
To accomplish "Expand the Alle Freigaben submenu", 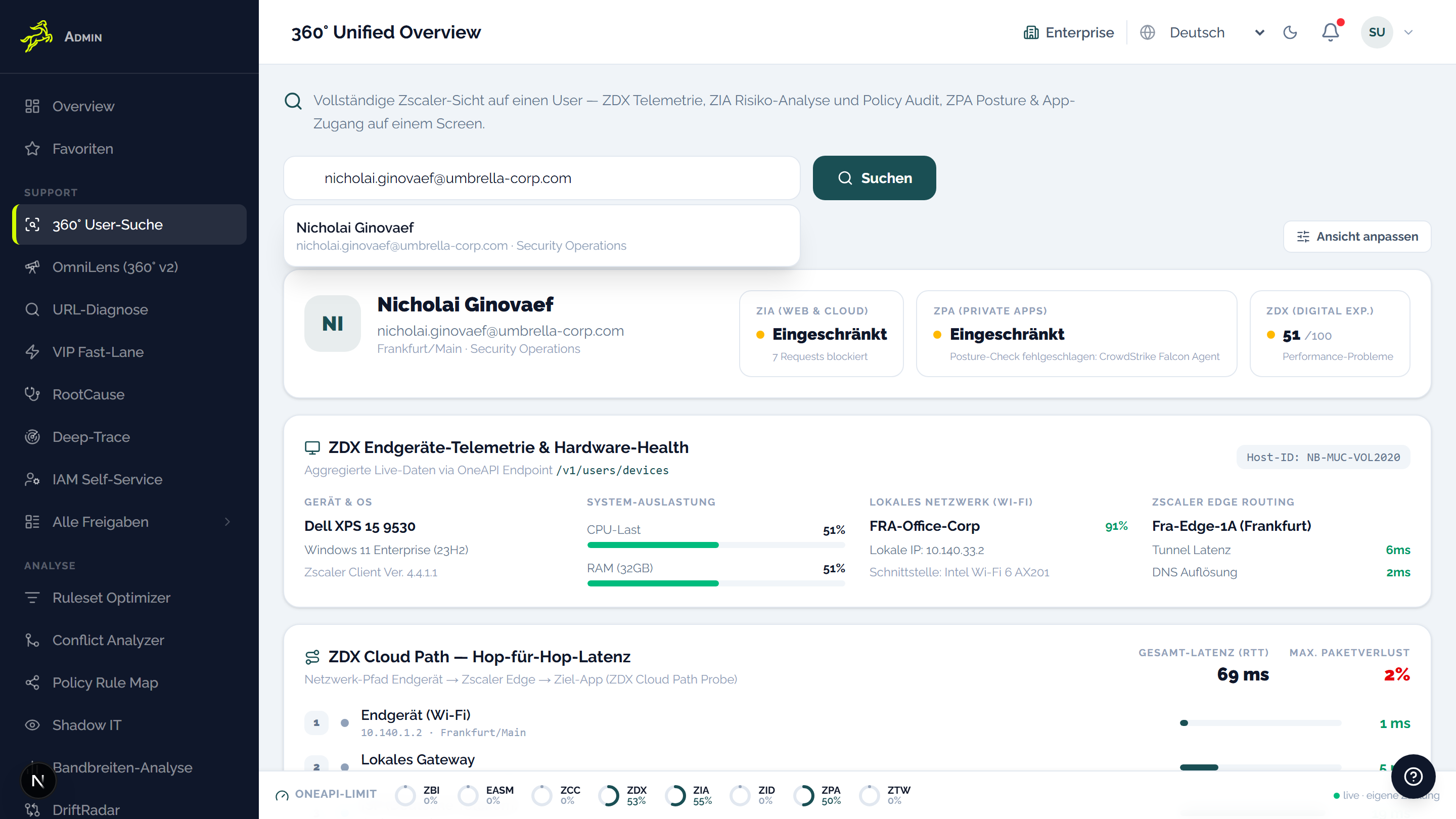I will click(x=228, y=522).
